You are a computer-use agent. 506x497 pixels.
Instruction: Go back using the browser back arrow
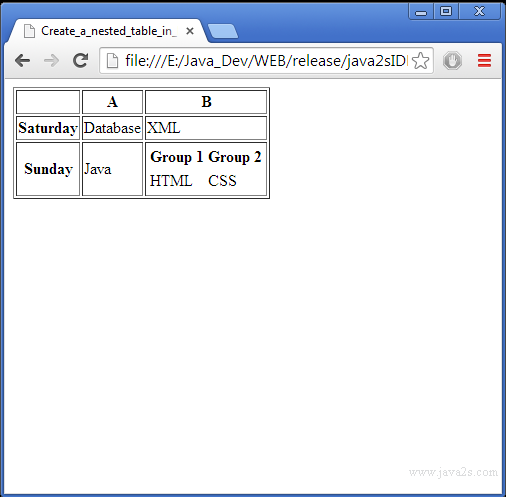tap(23, 61)
